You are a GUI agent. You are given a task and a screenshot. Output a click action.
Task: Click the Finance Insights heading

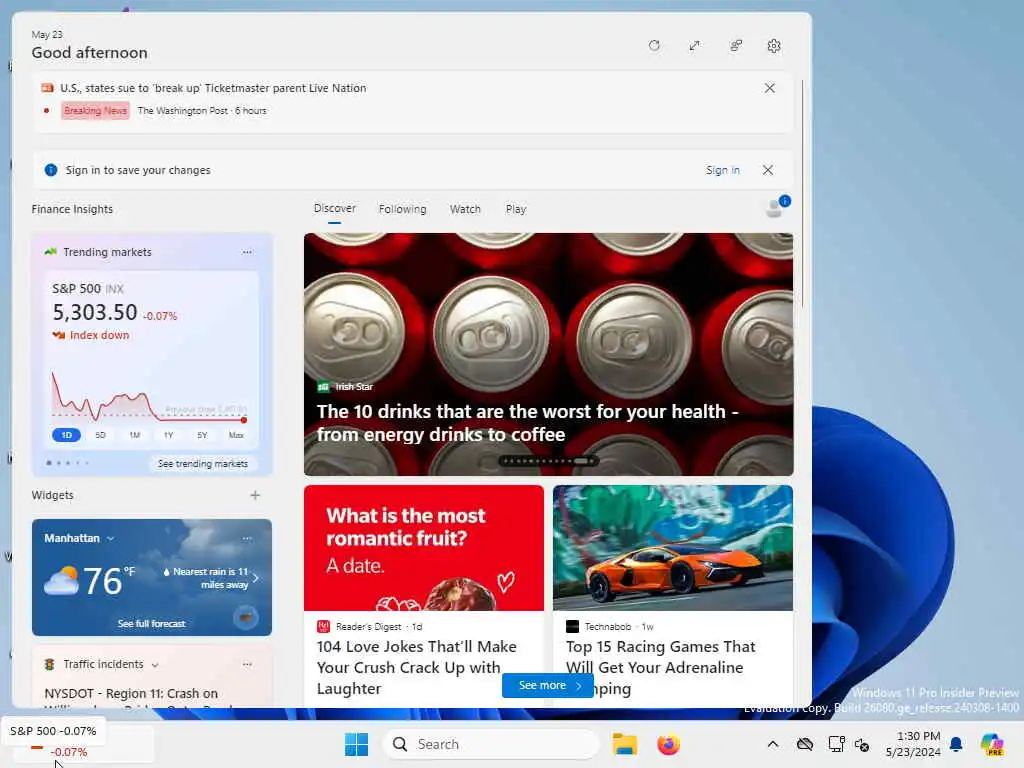72,209
